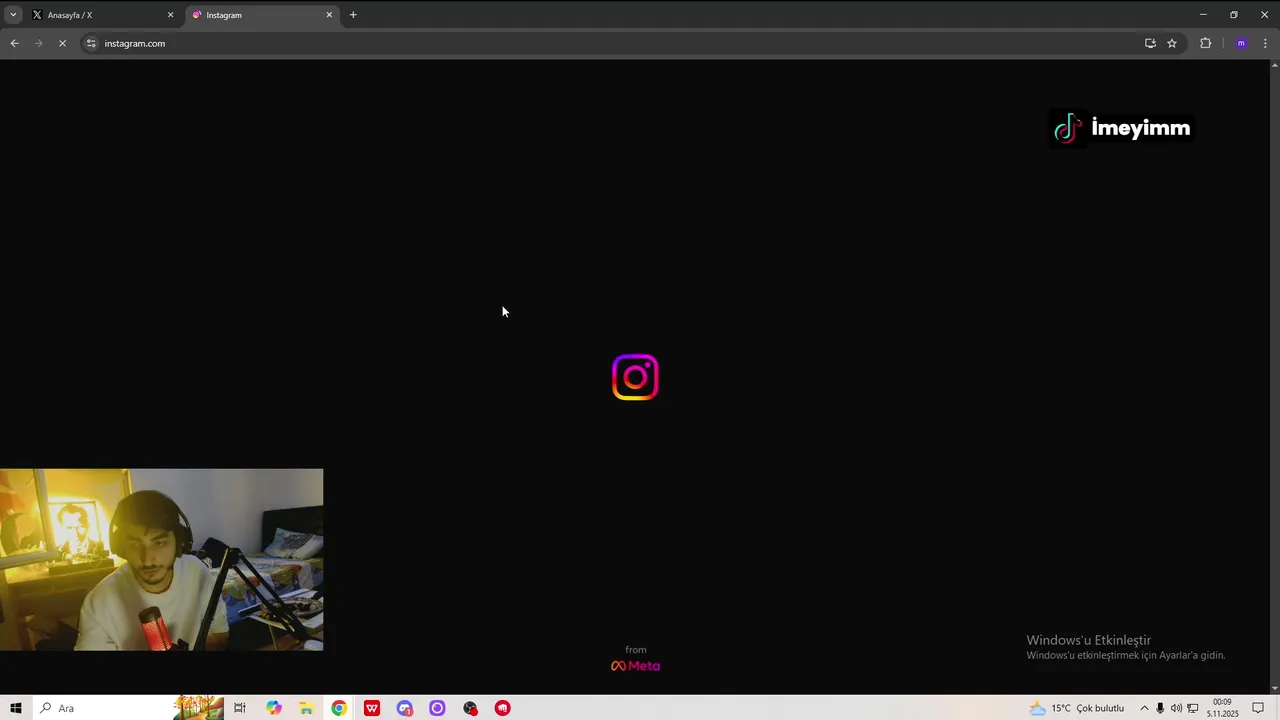The image size is (1280, 720).
Task: Open the red WPS Office taskbar icon
Action: [372, 708]
